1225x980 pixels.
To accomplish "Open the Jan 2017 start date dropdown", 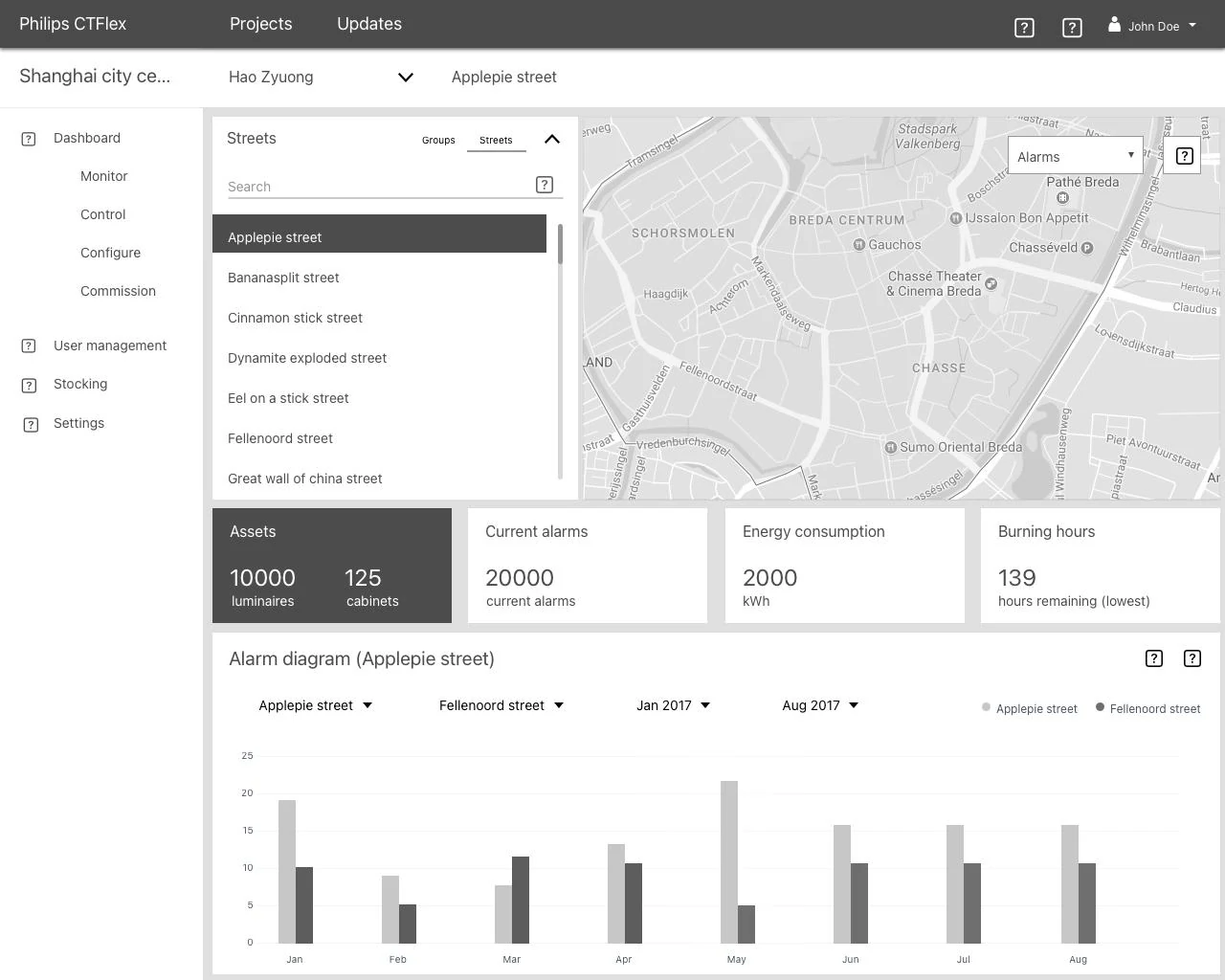I will (x=674, y=705).
